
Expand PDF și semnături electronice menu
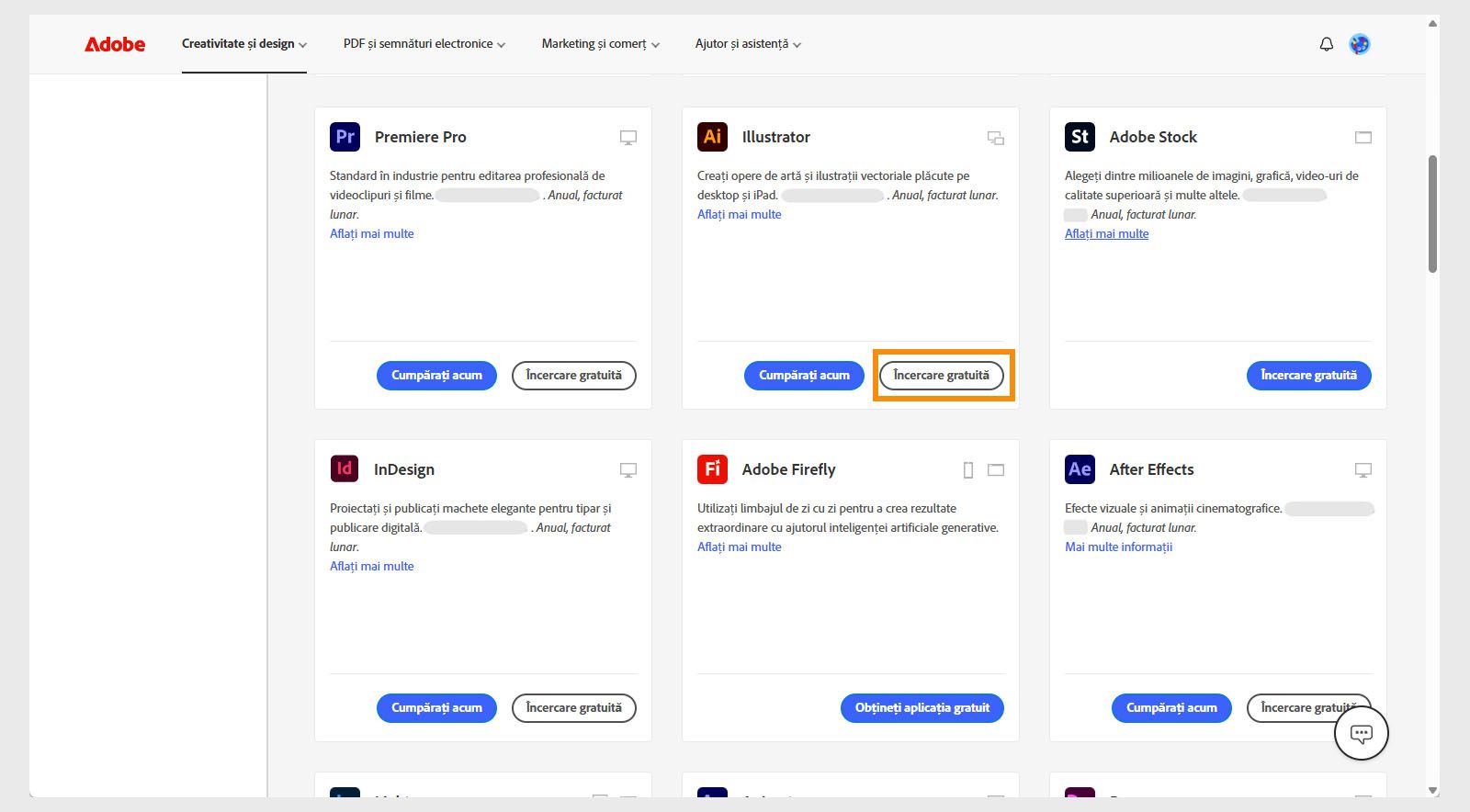point(424,44)
